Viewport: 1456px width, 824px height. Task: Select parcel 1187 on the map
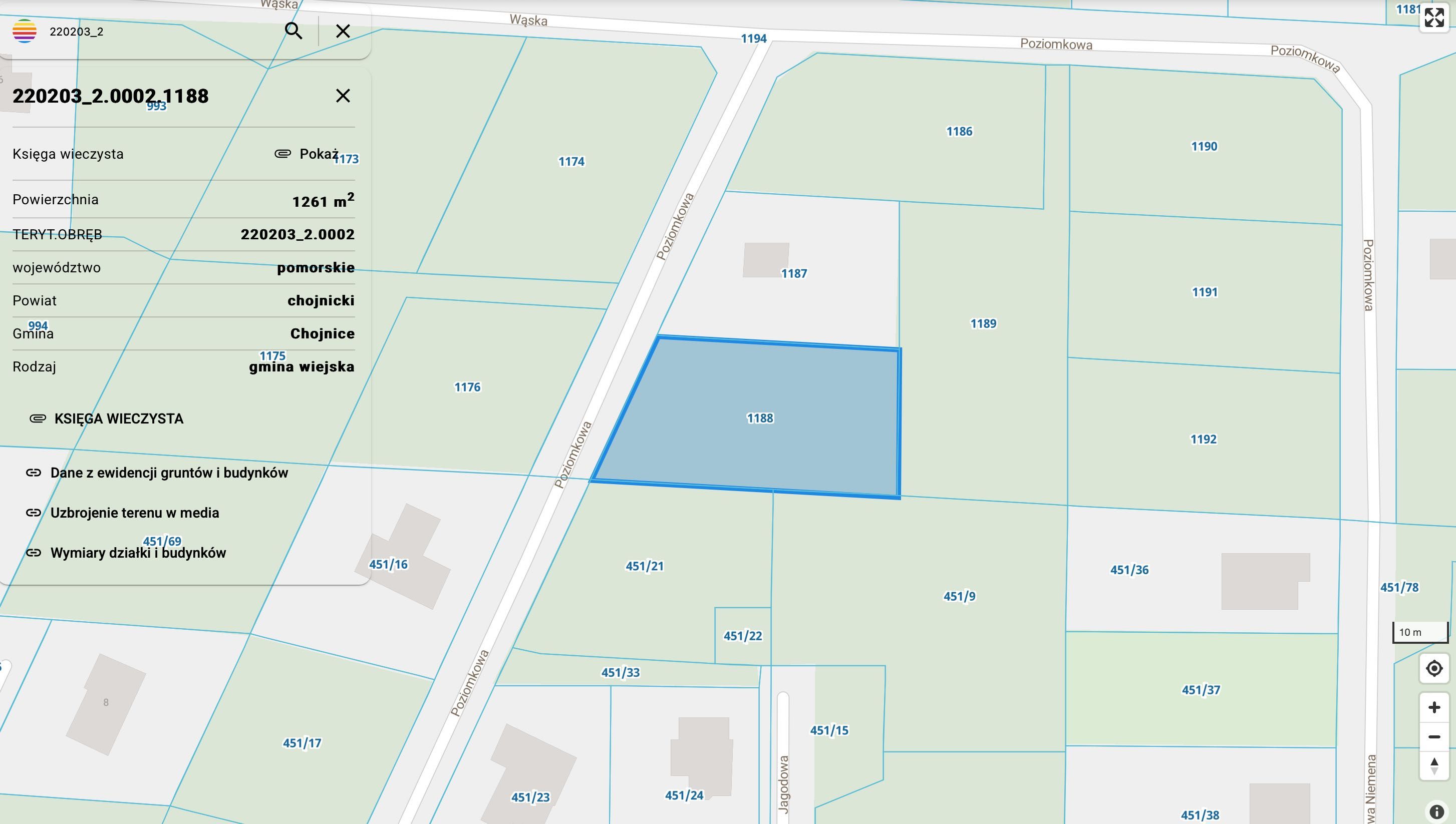[x=794, y=274]
